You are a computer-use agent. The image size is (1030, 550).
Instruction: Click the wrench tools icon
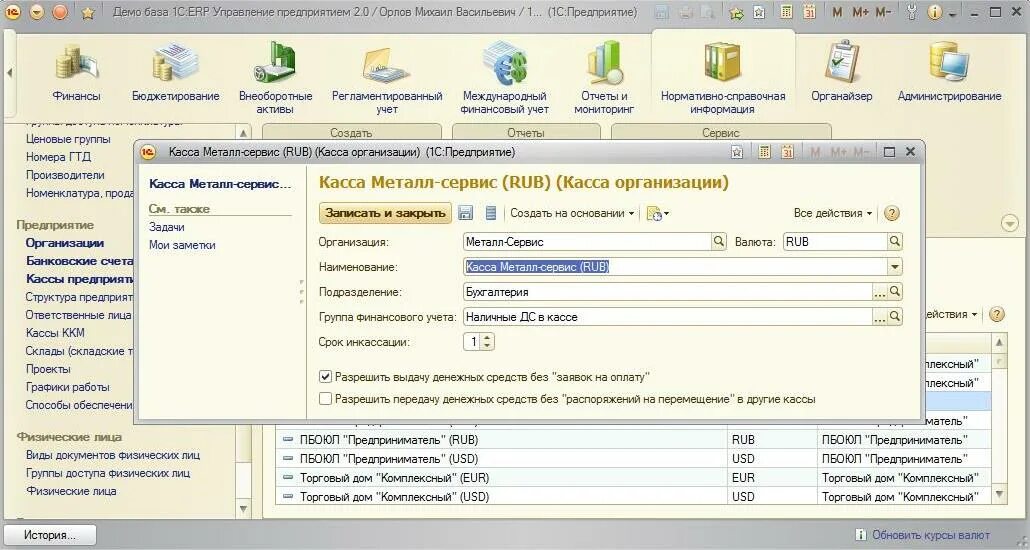[x=912, y=12]
